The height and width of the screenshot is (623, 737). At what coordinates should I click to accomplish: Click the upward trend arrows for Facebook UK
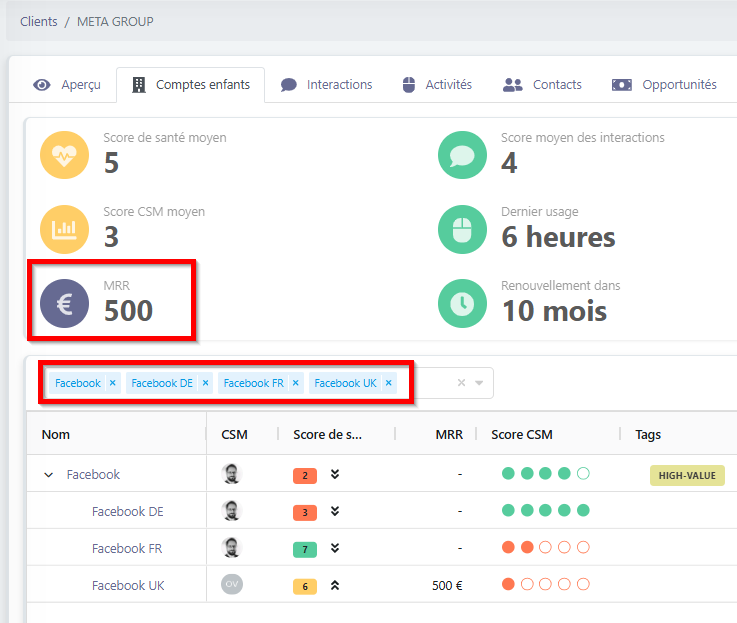(335, 585)
